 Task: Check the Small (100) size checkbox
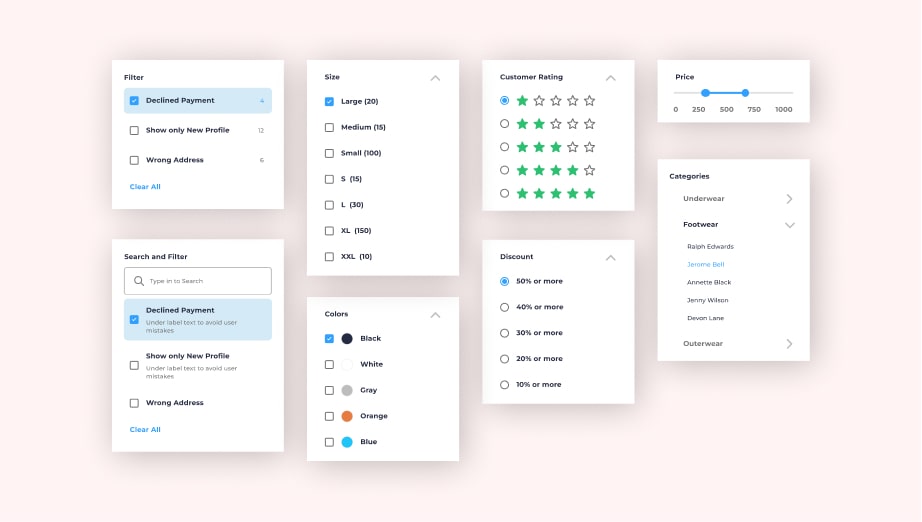click(329, 153)
